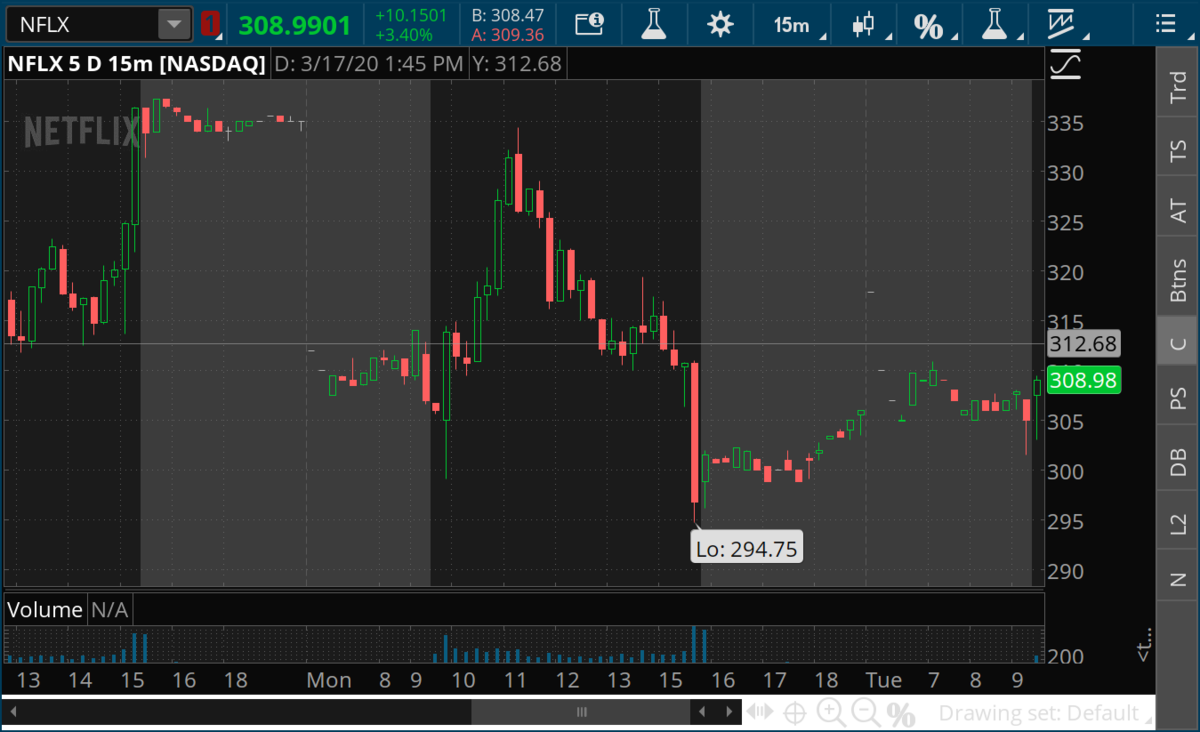Open chart settings via the gear icon
The height and width of the screenshot is (732, 1200).
click(720, 24)
